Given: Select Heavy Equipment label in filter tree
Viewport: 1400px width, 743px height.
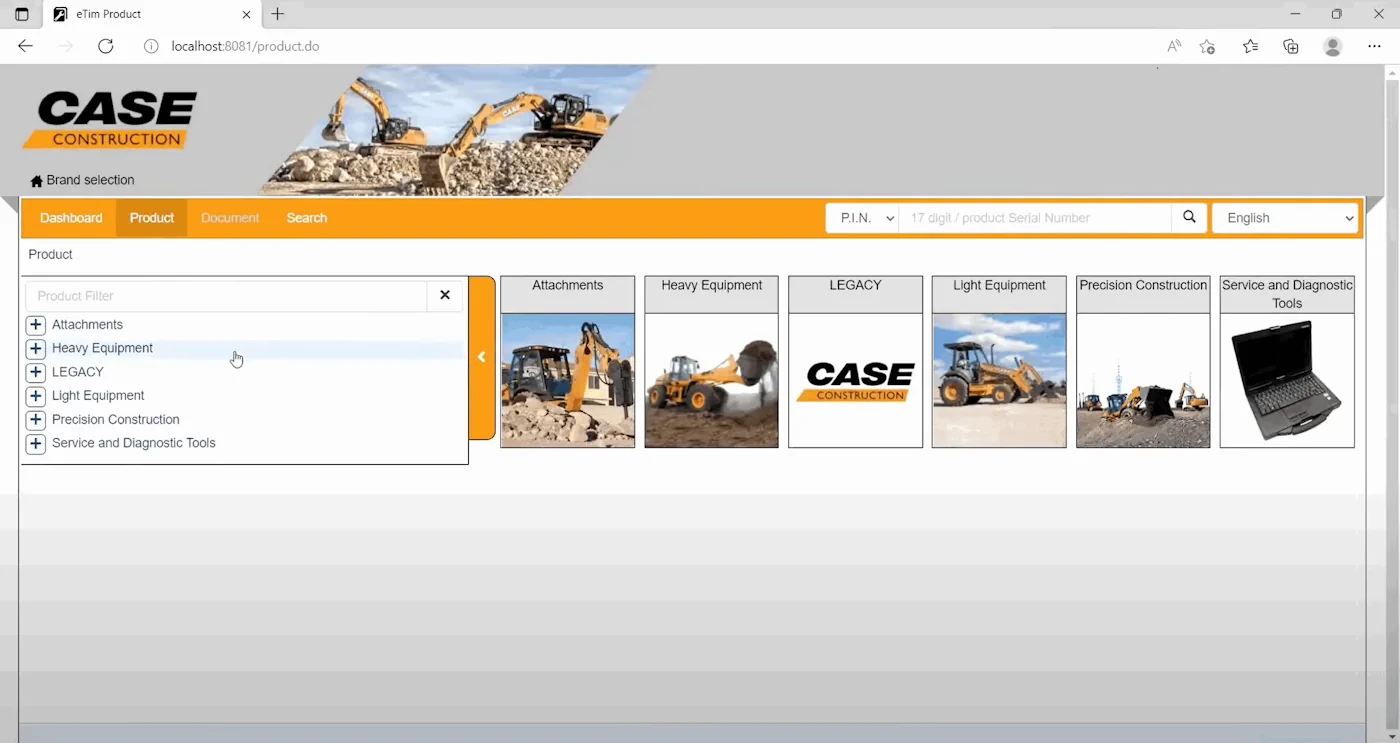Looking at the screenshot, I should coord(102,348).
